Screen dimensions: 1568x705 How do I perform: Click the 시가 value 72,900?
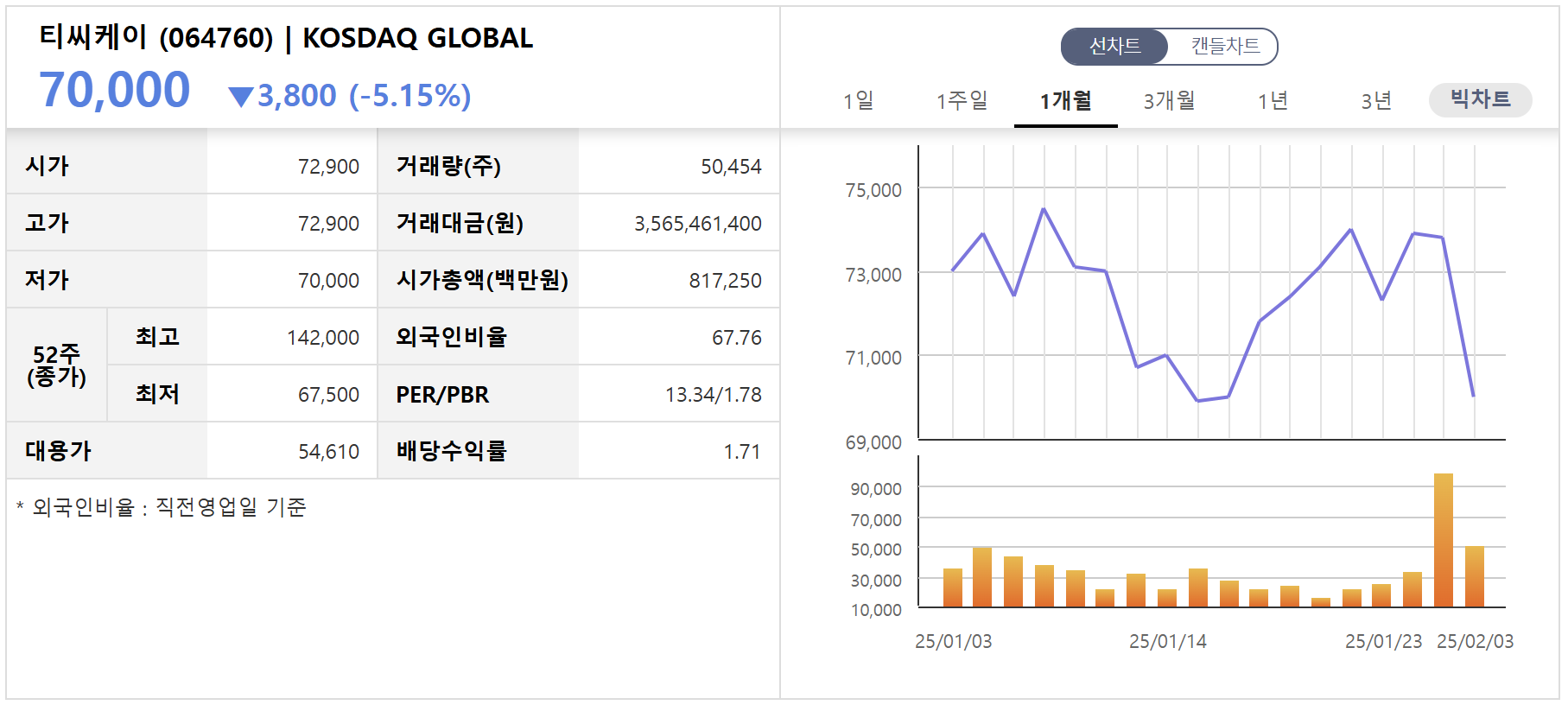[x=328, y=167]
